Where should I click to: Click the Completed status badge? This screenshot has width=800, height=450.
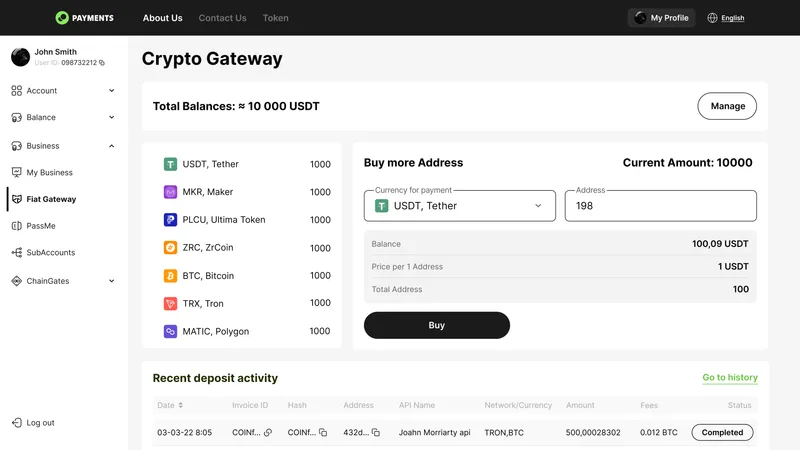point(722,433)
